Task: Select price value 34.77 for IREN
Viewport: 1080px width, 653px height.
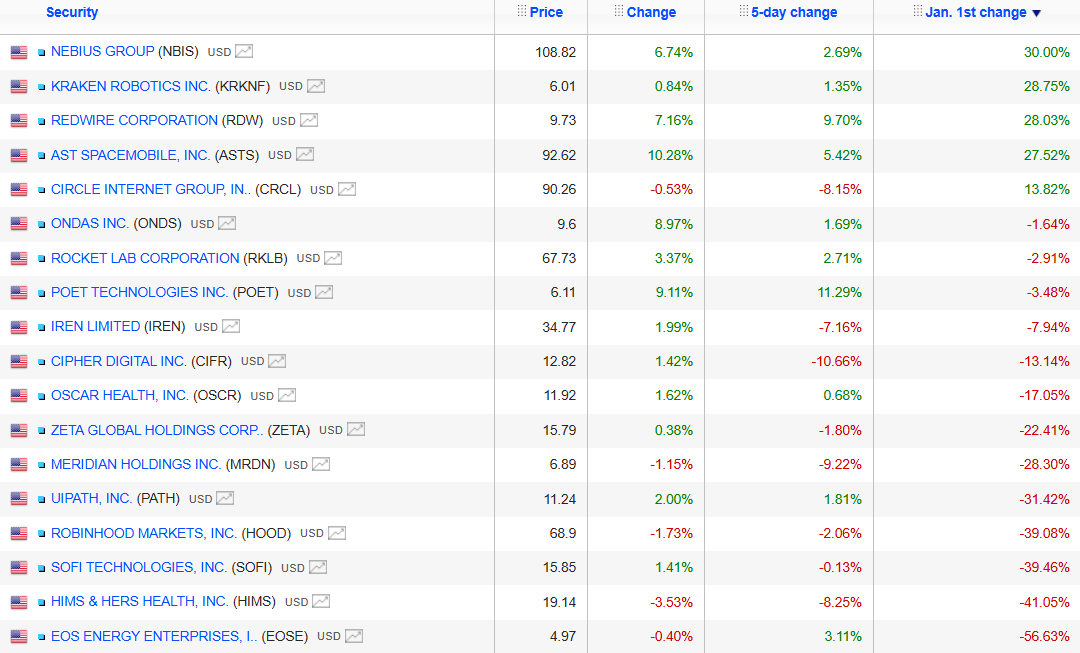Action: pyautogui.click(x=559, y=327)
